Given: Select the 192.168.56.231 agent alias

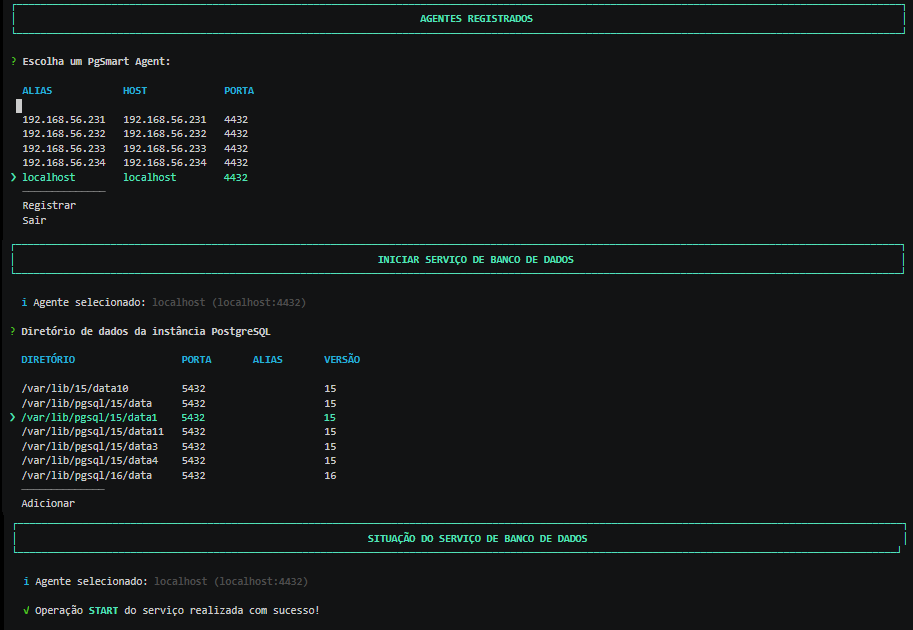Looking at the screenshot, I should click(64, 119).
